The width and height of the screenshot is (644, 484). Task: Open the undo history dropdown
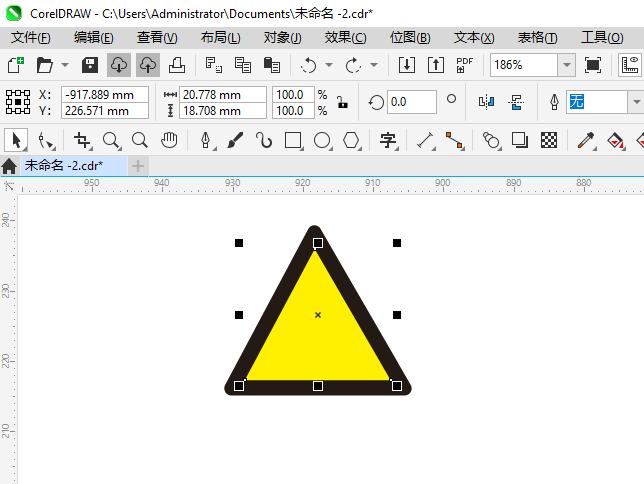point(329,65)
